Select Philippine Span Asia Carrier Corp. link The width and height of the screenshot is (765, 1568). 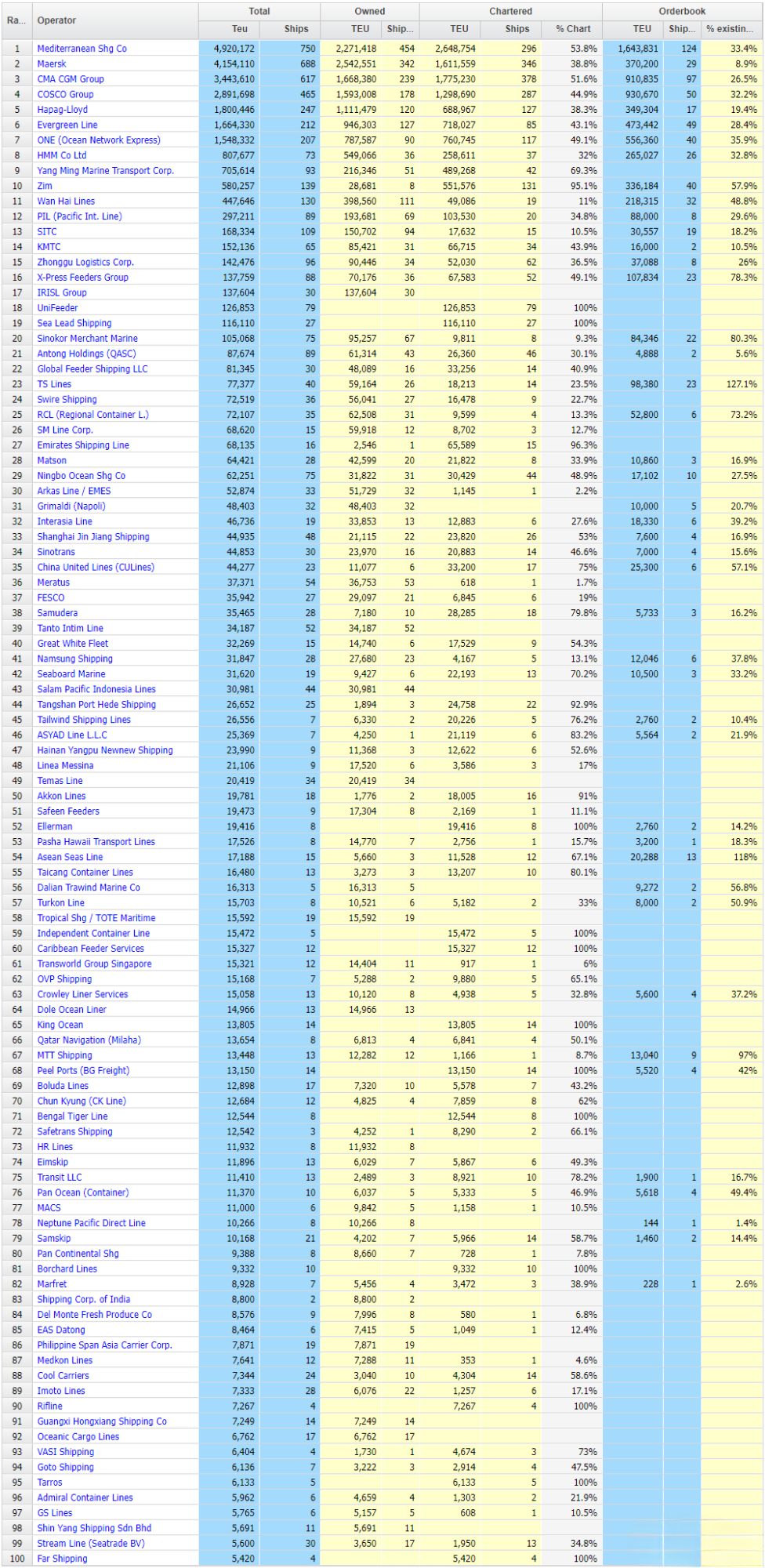(x=105, y=1345)
